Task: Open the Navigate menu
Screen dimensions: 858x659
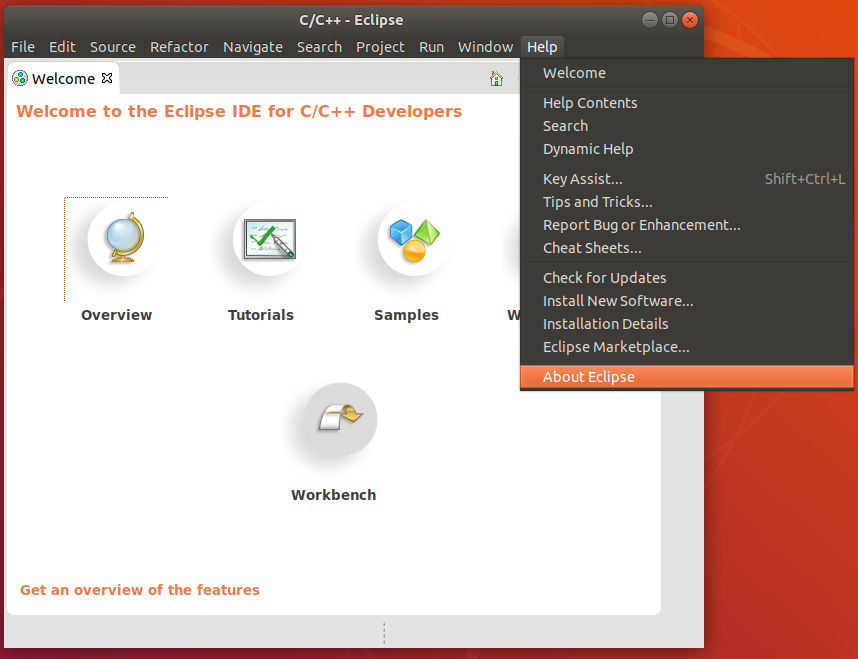Action: tap(253, 47)
